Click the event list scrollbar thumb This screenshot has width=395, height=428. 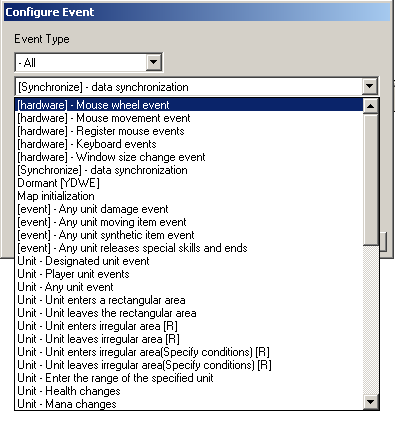371,180
